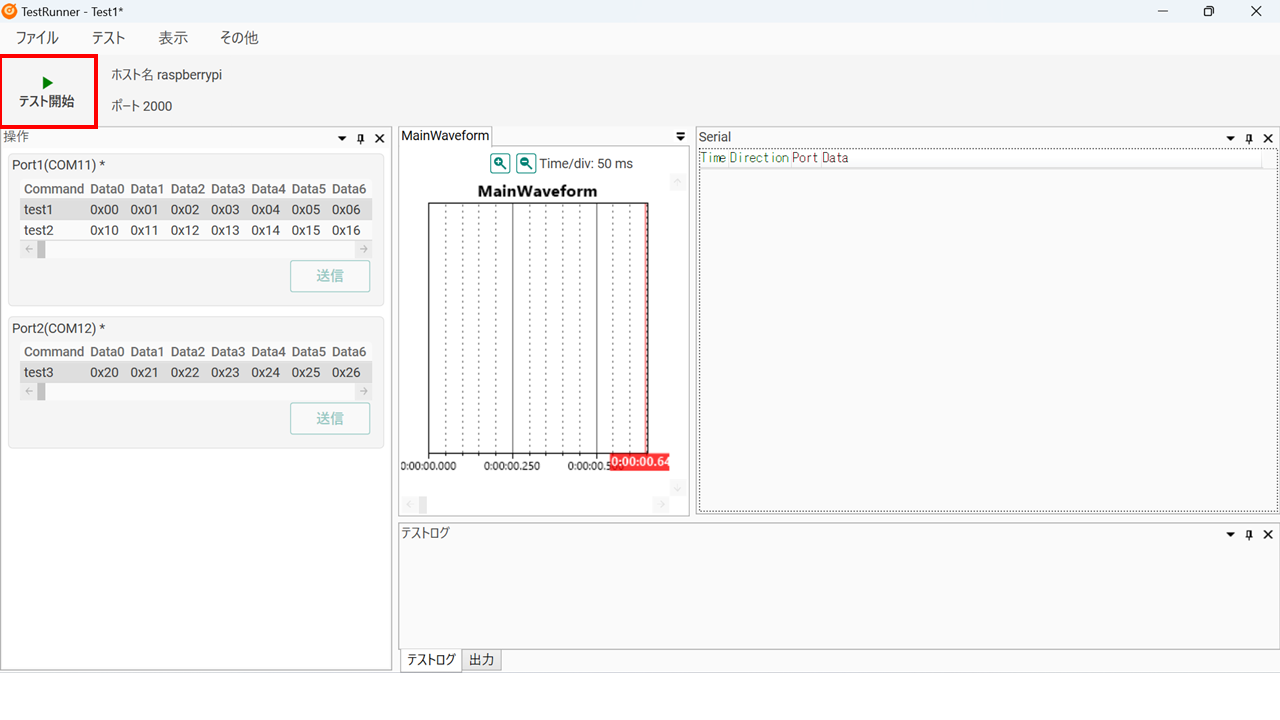
Task: Open the 操作 panel options dropdown arrow
Action: [x=342, y=139]
